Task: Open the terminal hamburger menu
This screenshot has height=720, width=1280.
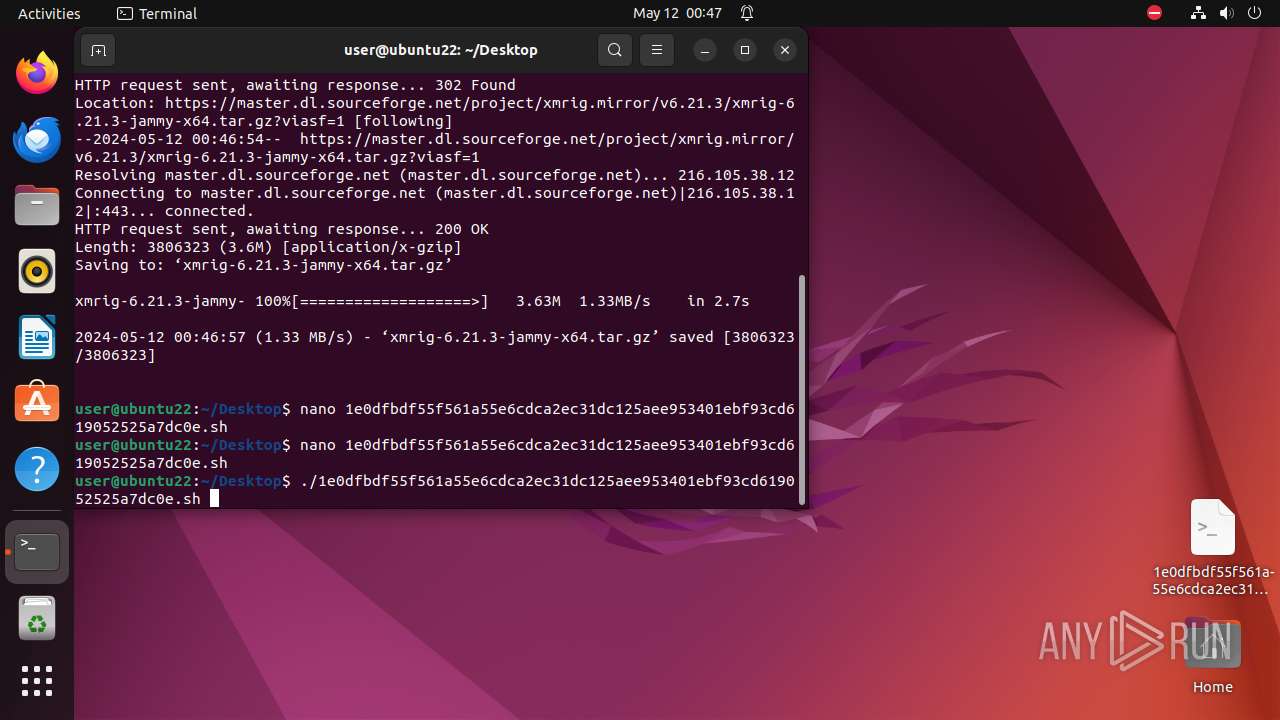Action: 656,50
